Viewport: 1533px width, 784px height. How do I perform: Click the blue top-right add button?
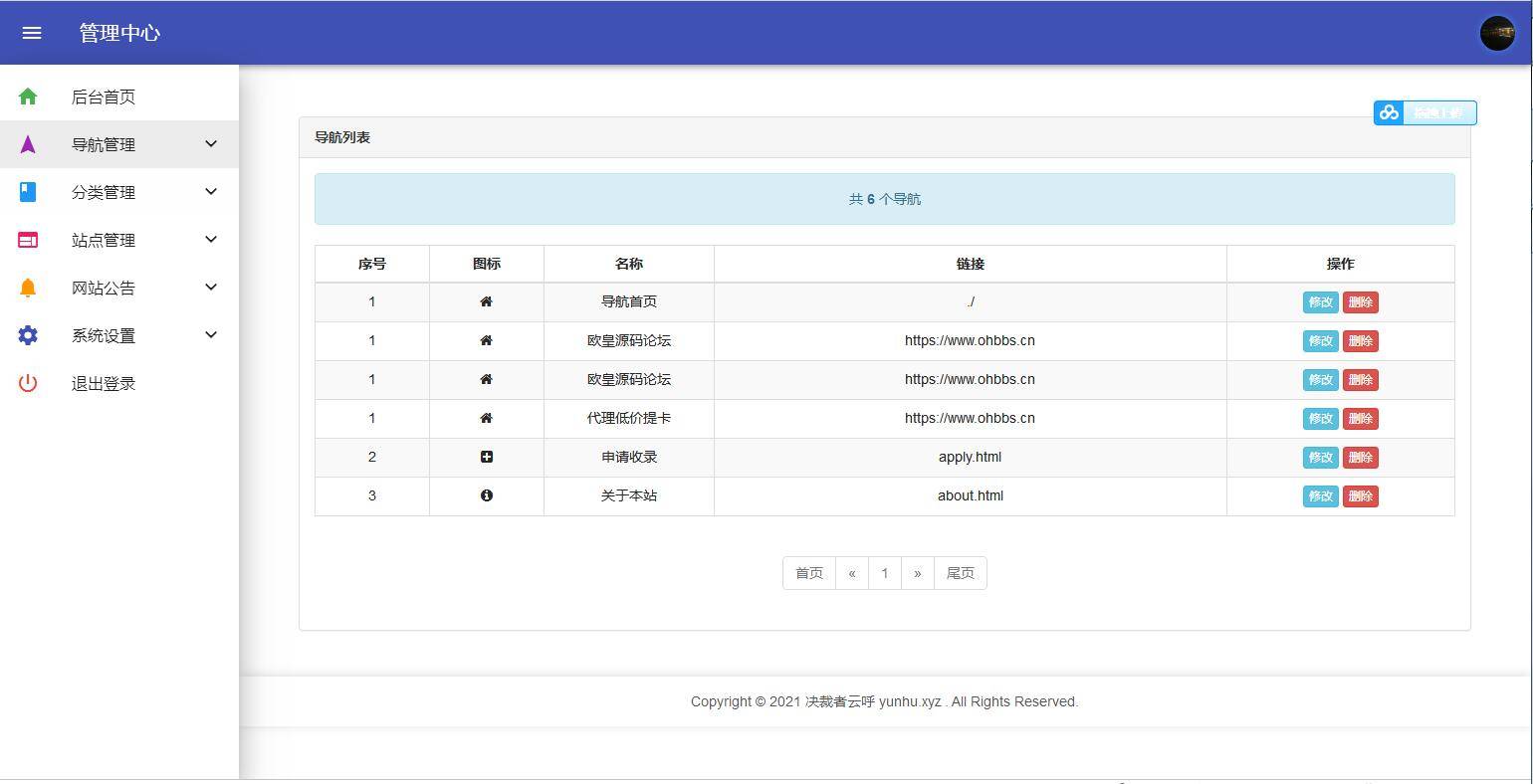(1424, 112)
